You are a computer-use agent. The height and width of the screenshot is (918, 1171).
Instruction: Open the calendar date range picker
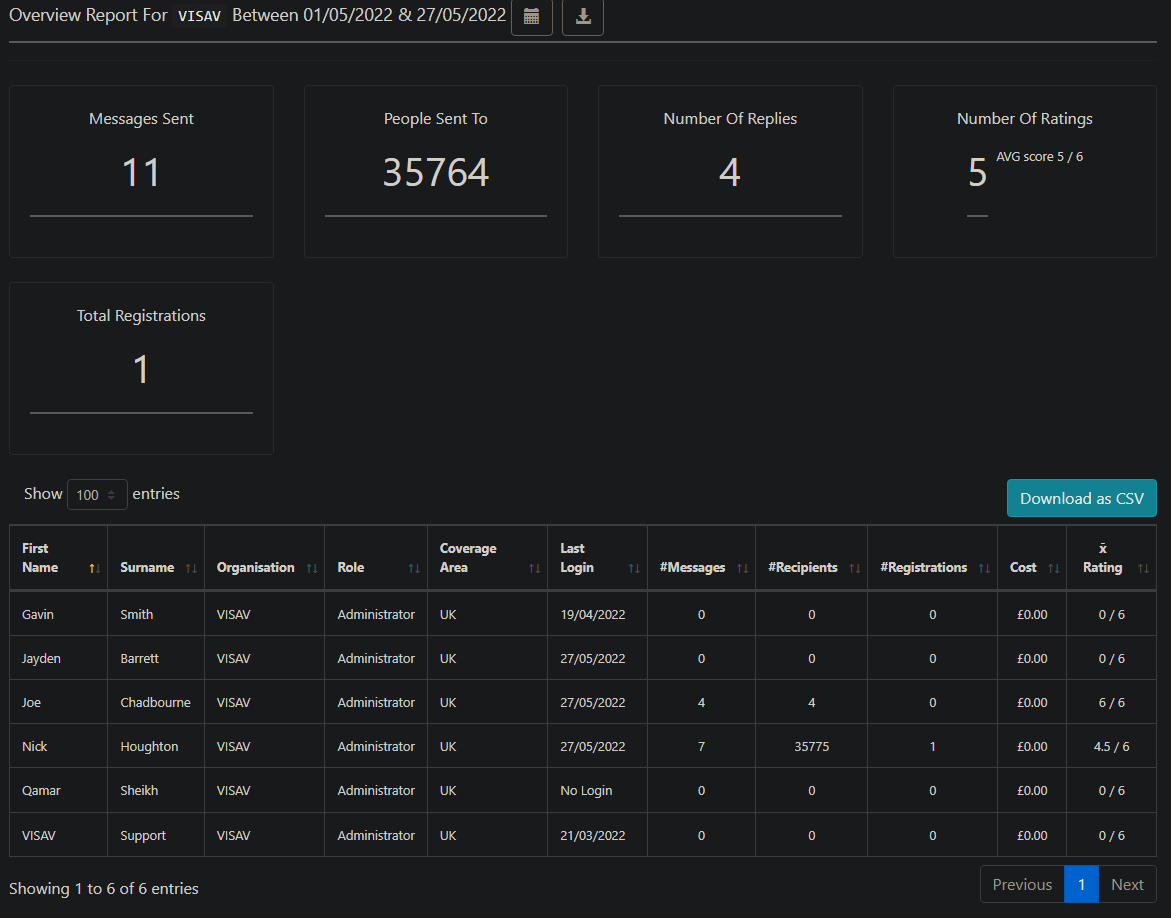[x=531, y=18]
